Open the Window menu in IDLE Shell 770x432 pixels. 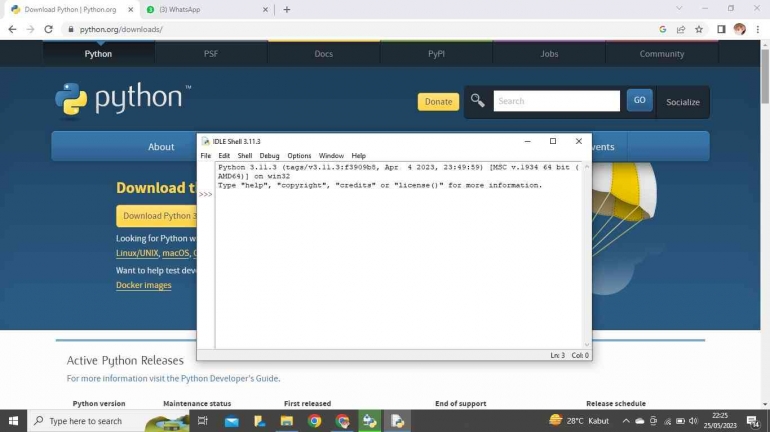pos(331,156)
